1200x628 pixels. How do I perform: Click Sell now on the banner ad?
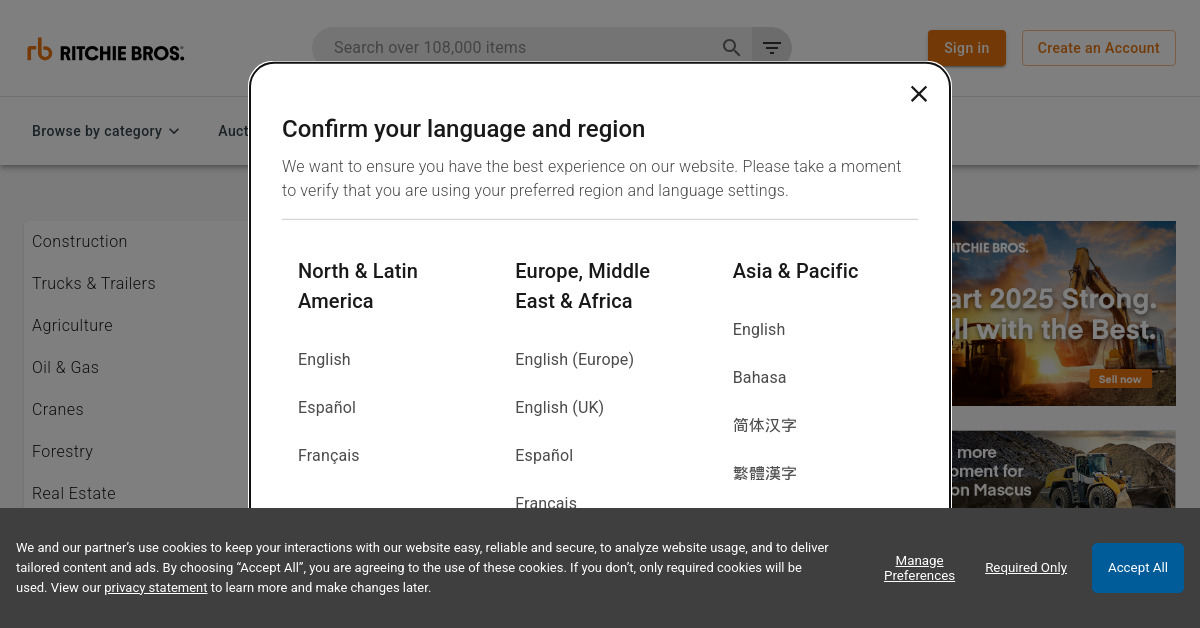[1119, 379]
